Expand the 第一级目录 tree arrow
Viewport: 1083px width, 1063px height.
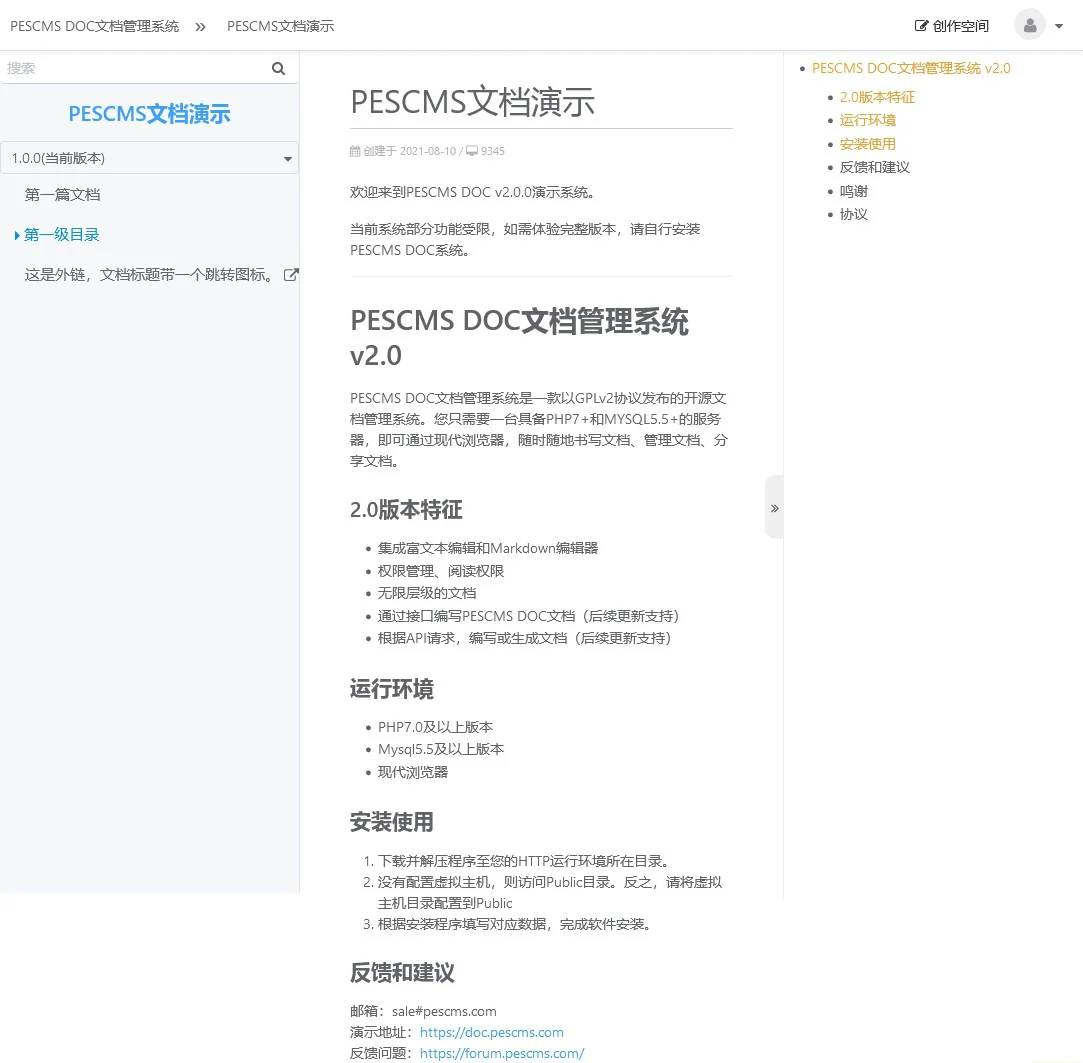(17, 236)
